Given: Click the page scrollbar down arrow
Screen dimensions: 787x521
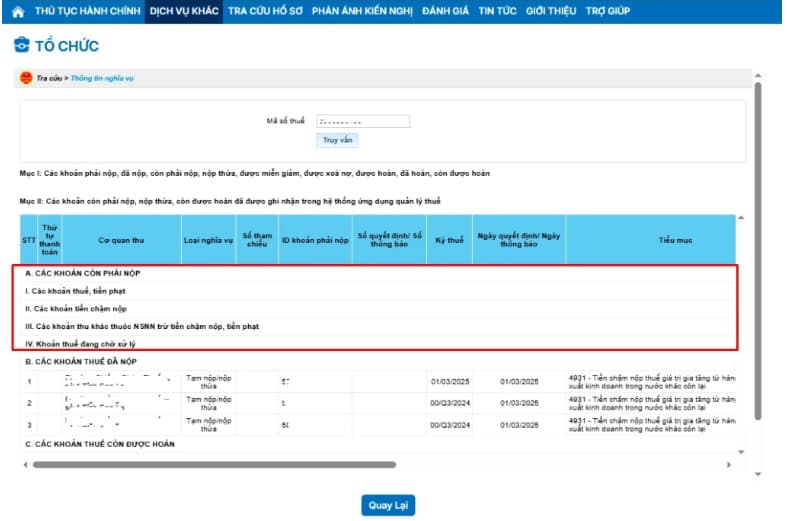Looking at the screenshot, I should coord(758,474).
